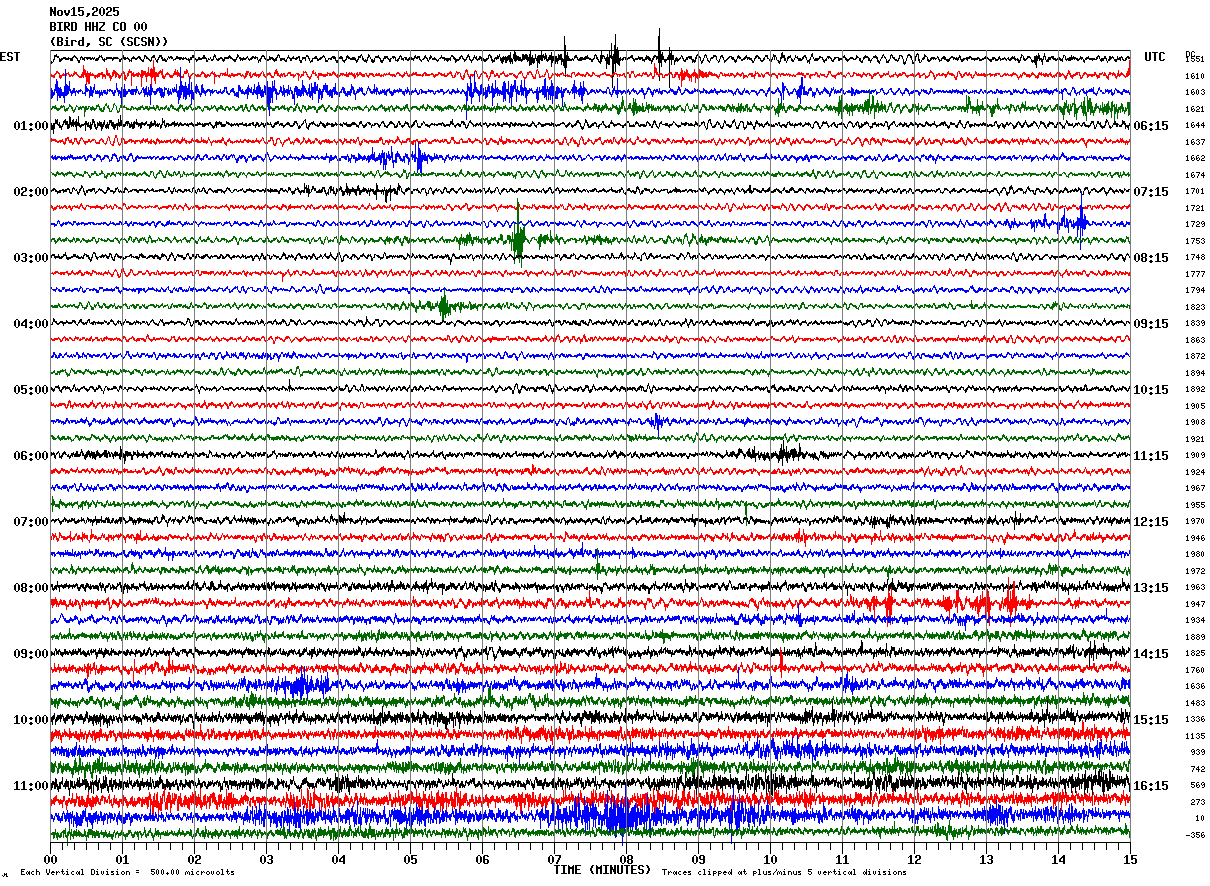Click the 09:00 EST row label
This screenshot has height=886, width=1210.
(x=31, y=654)
